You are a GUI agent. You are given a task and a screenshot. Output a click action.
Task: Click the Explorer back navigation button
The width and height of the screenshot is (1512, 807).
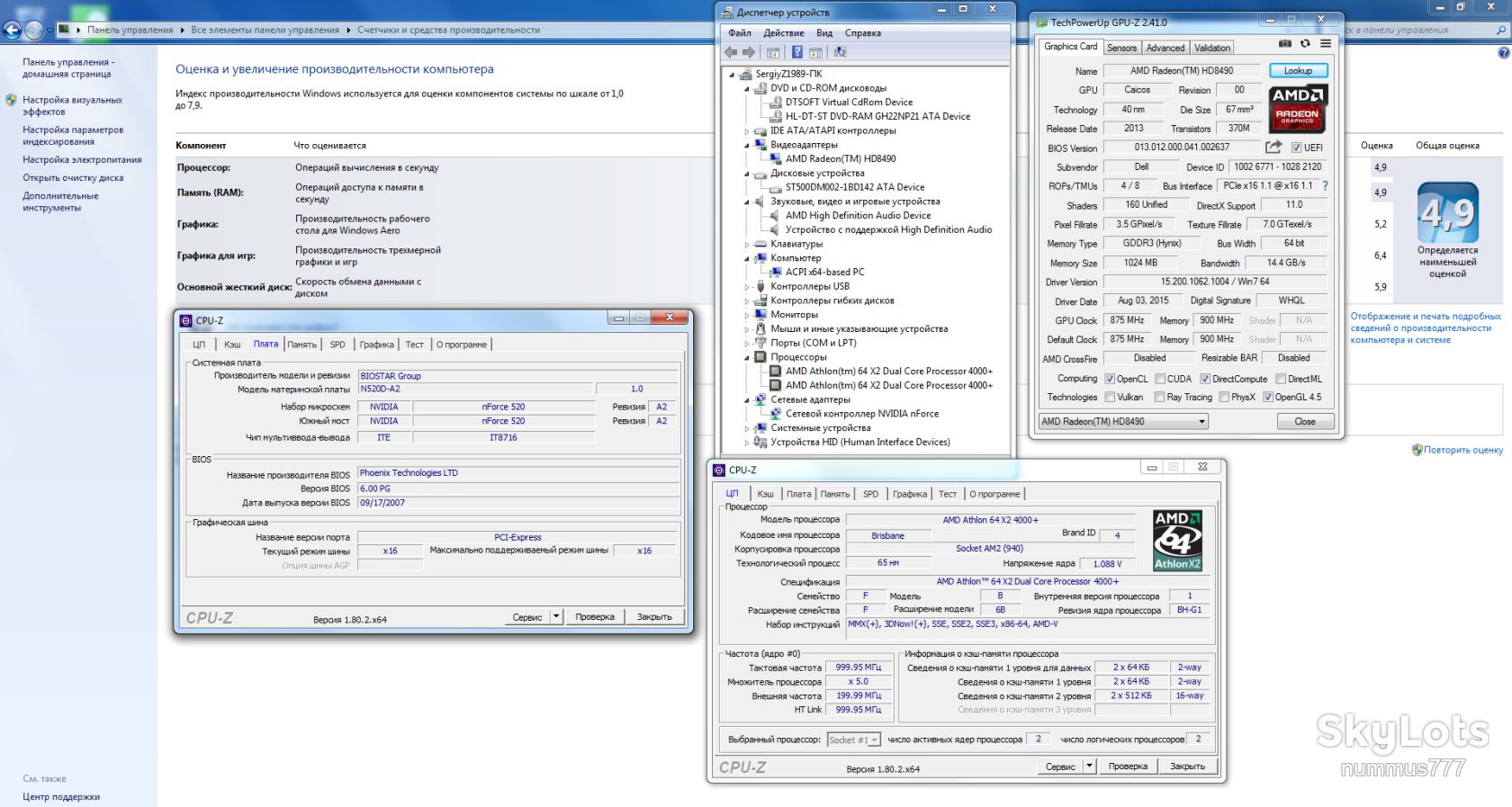13,30
